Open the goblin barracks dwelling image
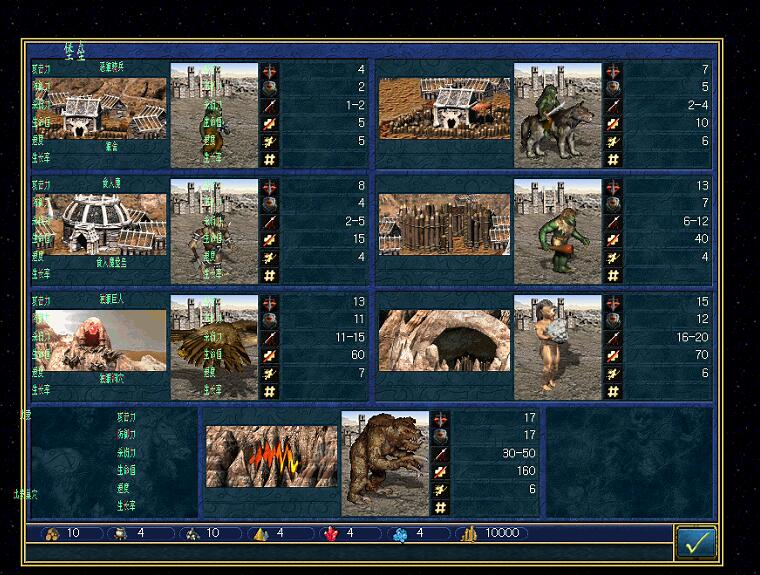Viewport: 760px width, 575px height. (100, 109)
